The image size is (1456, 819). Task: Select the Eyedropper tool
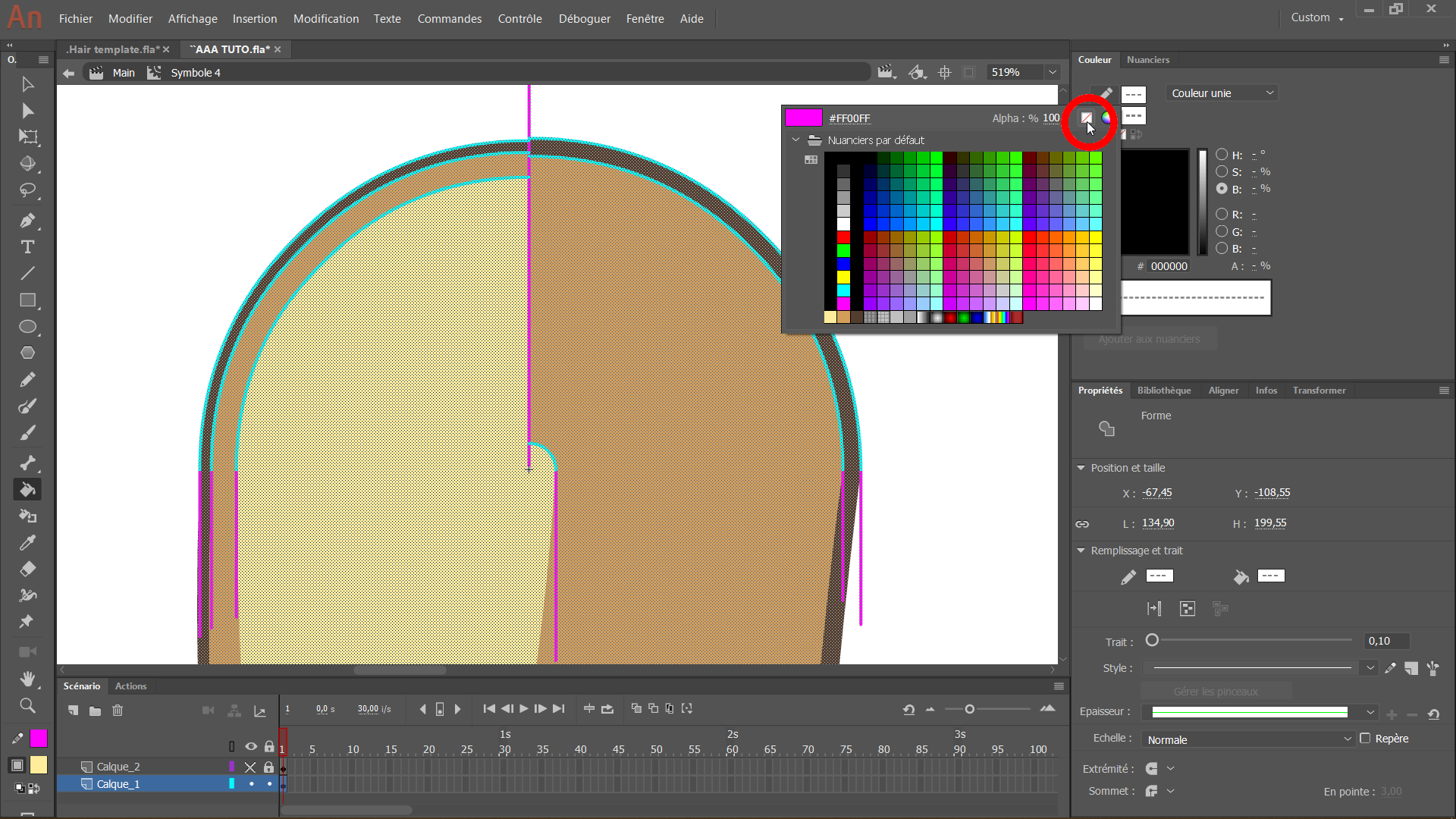[27, 543]
